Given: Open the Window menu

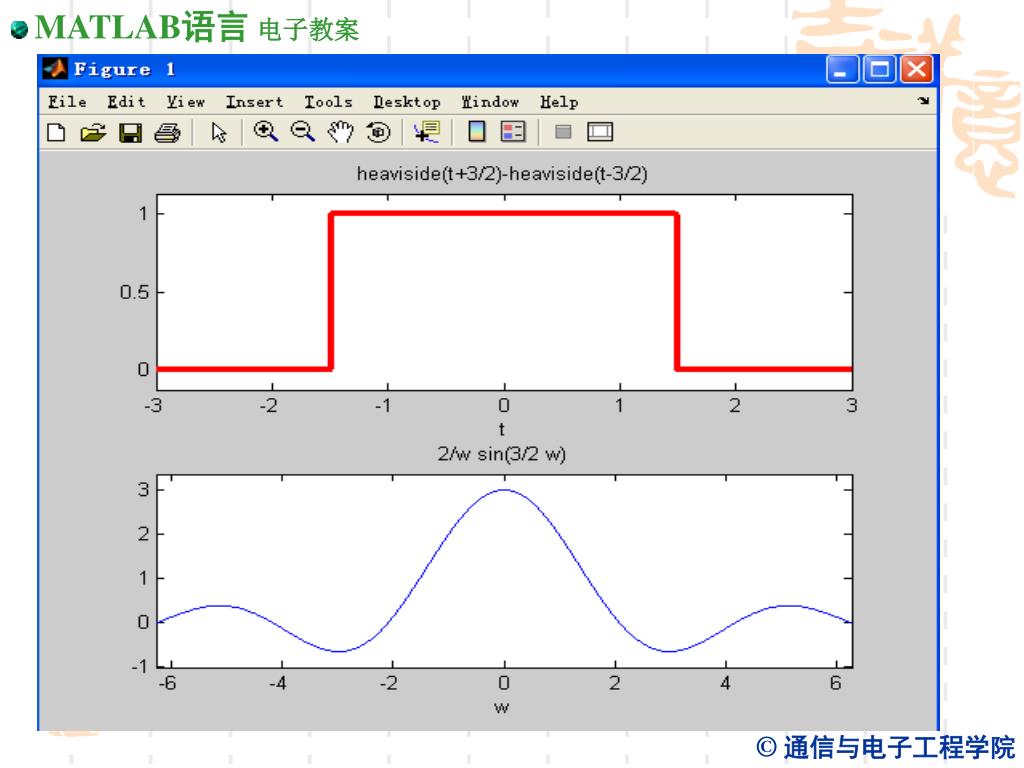Looking at the screenshot, I should click(x=490, y=102).
